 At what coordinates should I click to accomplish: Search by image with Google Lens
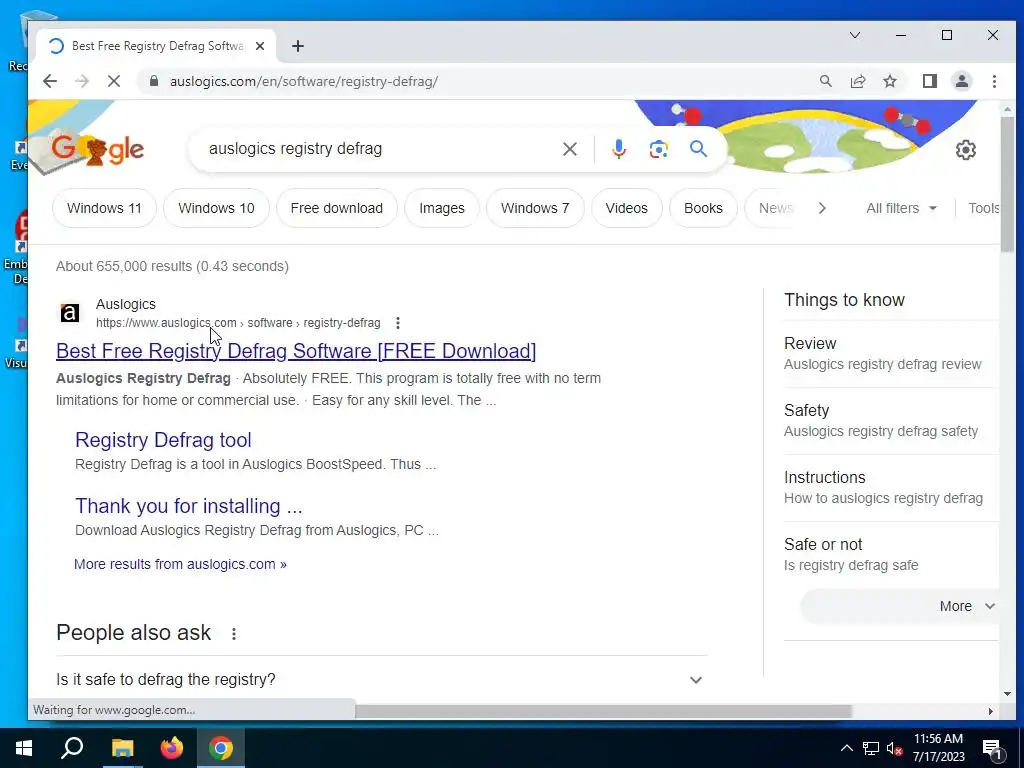coord(658,149)
